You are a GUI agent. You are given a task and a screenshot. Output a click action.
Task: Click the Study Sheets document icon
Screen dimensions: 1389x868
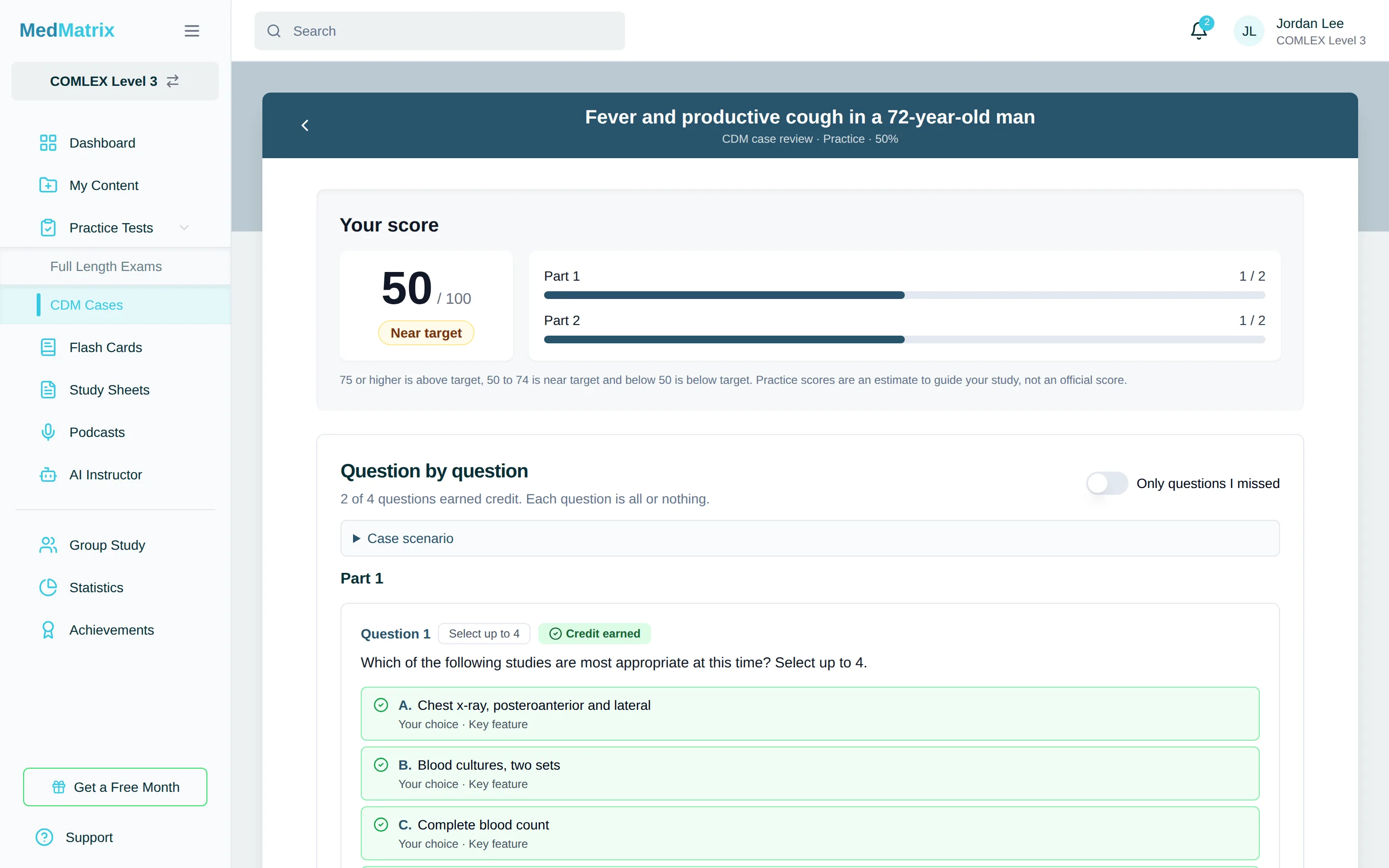click(48, 390)
